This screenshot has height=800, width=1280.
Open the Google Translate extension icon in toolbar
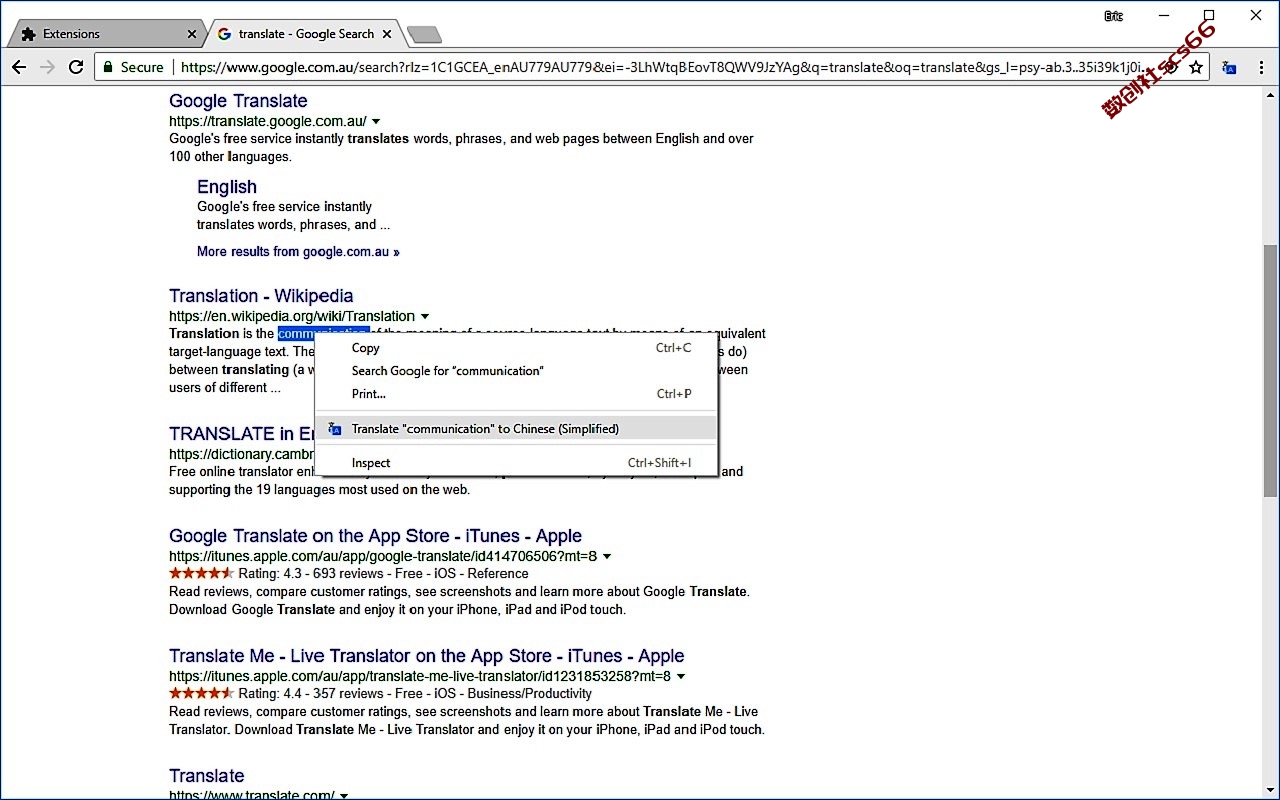[1229, 67]
